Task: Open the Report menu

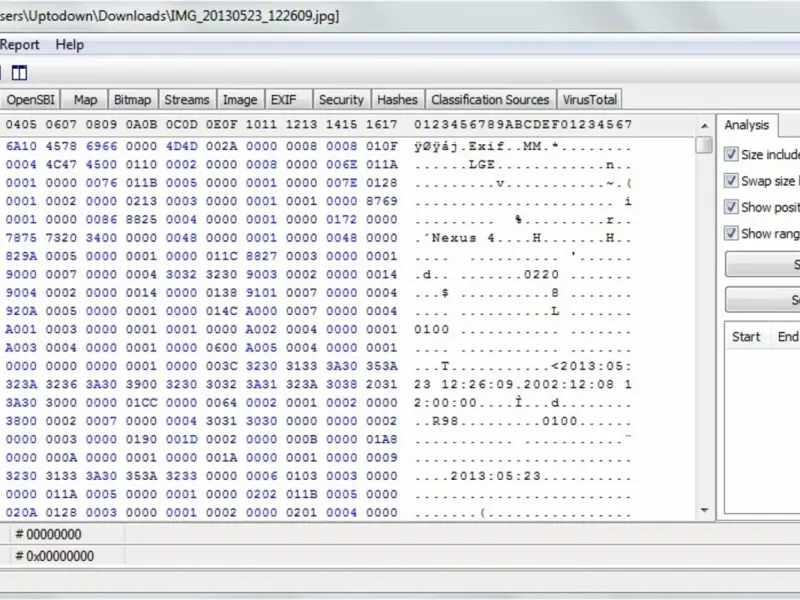Action: click(19, 45)
